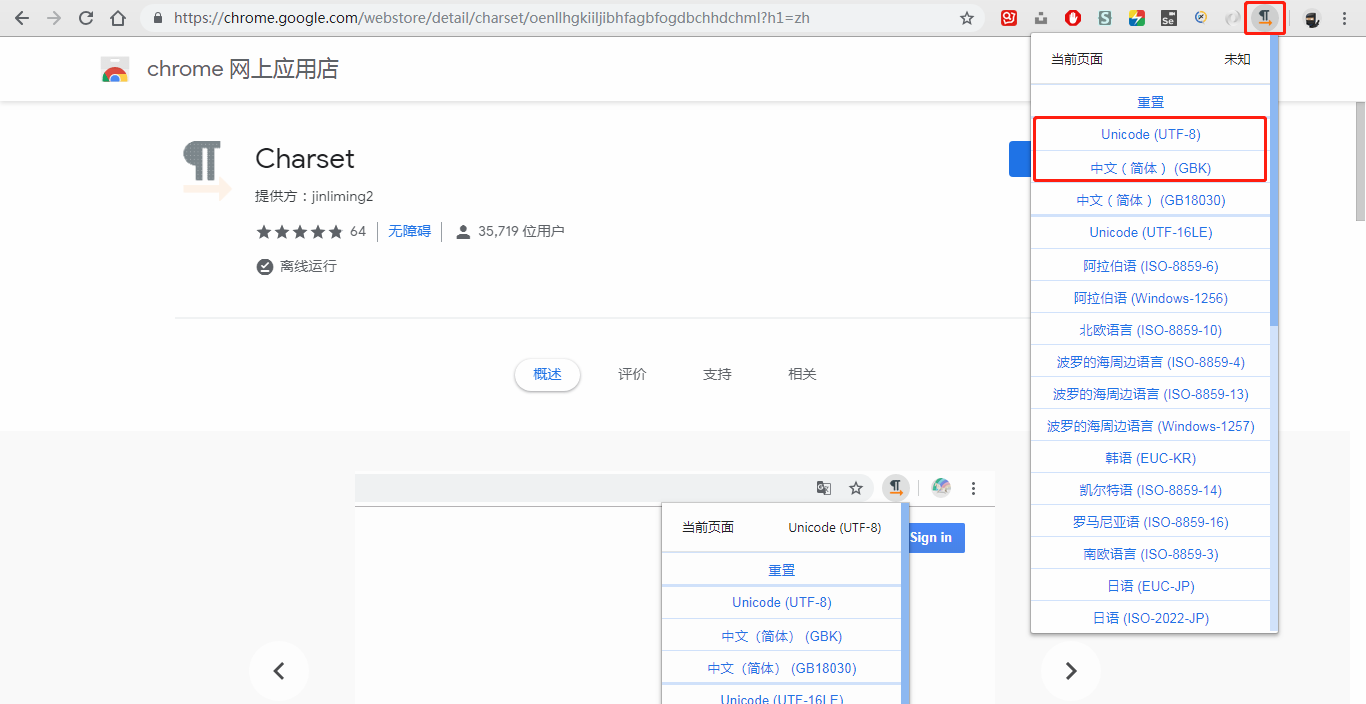Click the address bar URL
1366x704 pixels.
click(x=492, y=18)
